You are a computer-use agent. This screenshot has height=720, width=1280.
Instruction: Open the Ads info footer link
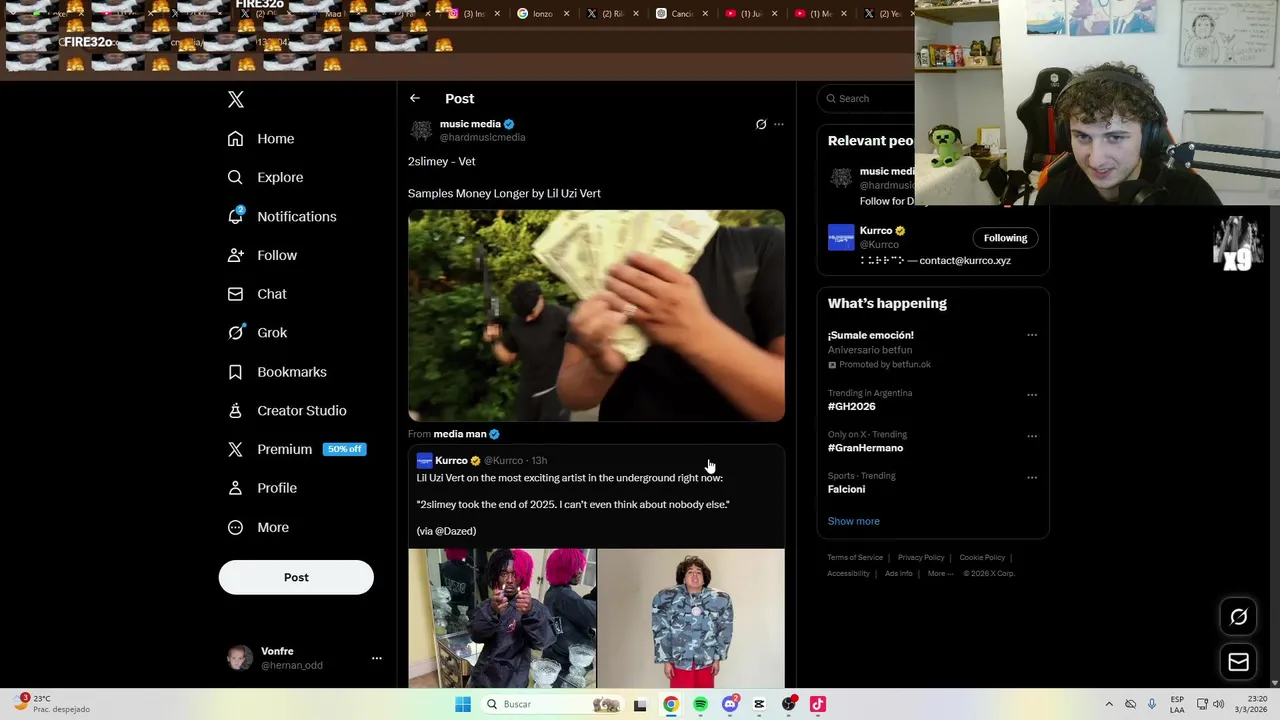tap(898, 574)
